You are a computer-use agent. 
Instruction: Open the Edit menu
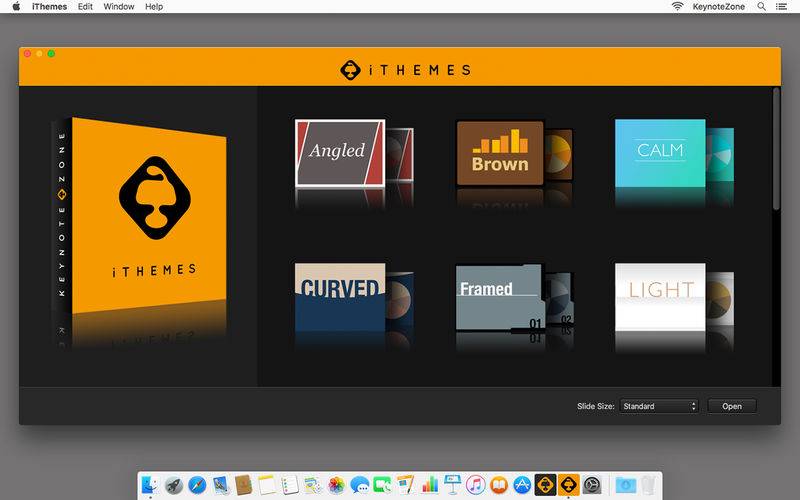point(85,7)
